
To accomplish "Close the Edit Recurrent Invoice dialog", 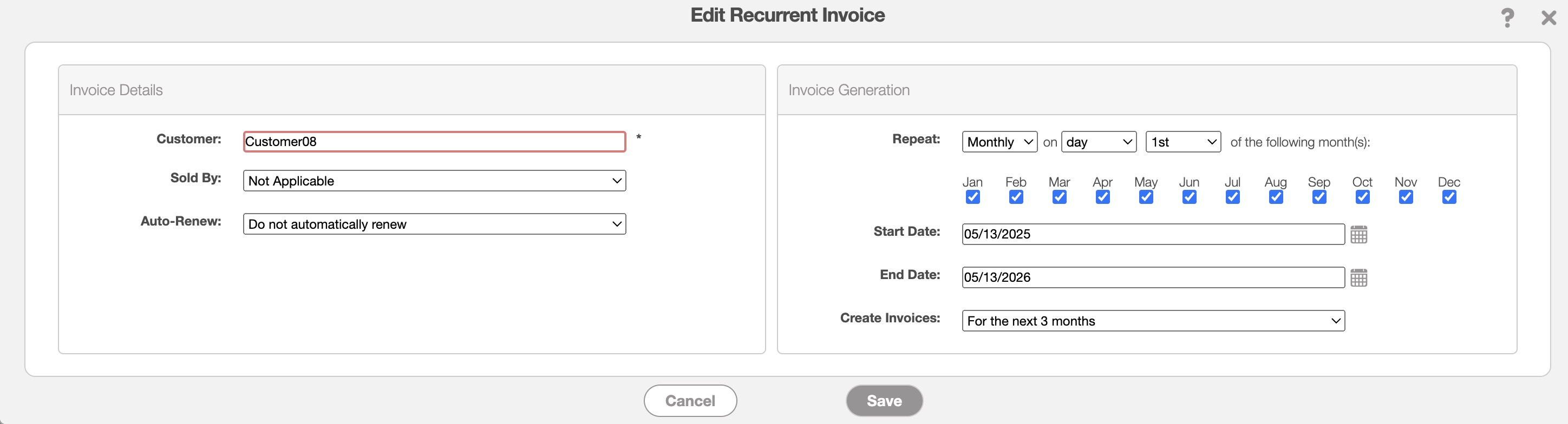I will point(1549,18).
